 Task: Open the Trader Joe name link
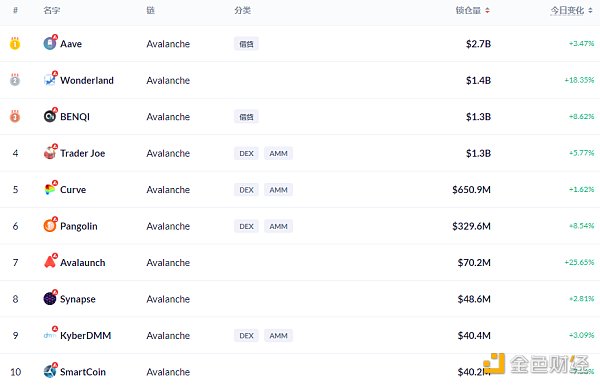click(x=83, y=153)
